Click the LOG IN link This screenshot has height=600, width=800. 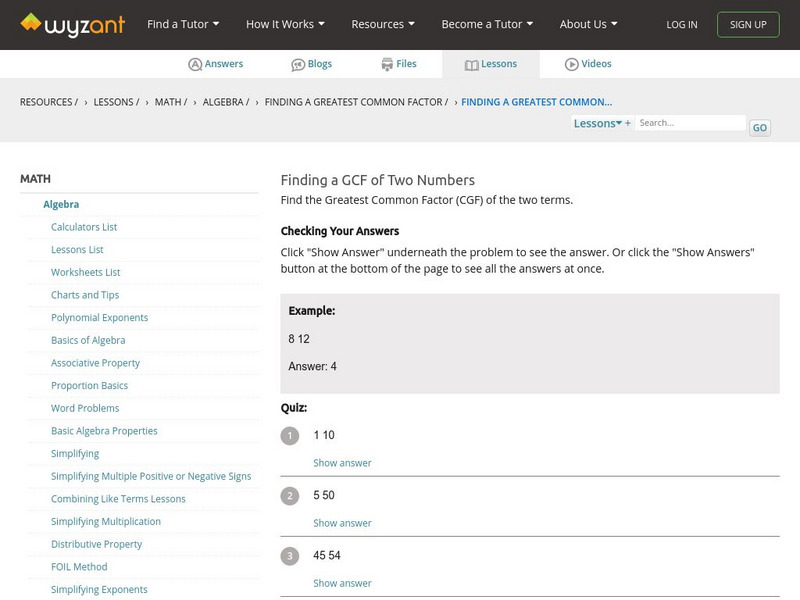[682, 24]
